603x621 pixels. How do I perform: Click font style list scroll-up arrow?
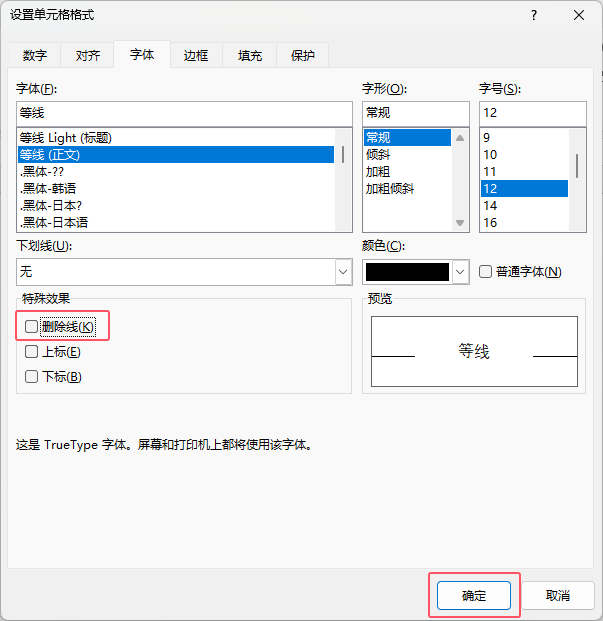coord(460,138)
